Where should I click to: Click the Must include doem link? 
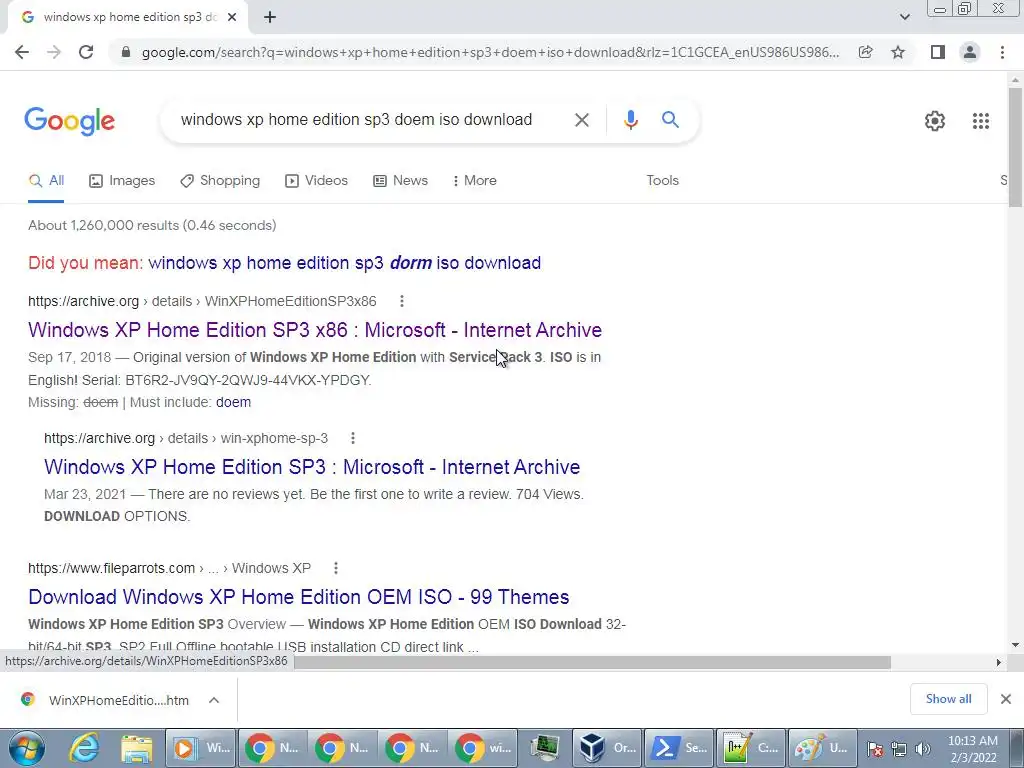(x=233, y=402)
